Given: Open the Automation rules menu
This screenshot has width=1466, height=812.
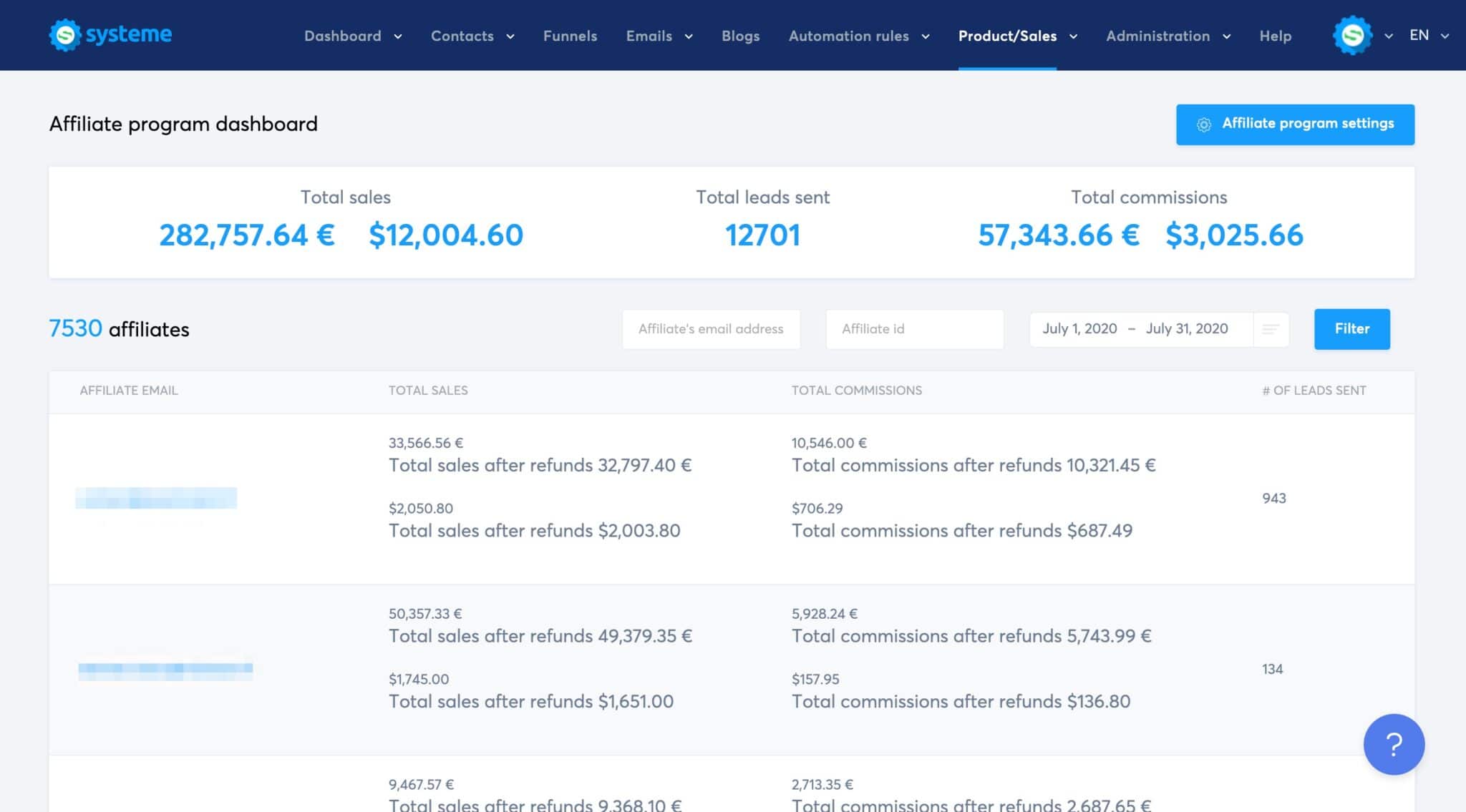Looking at the screenshot, I should (849, 36).
